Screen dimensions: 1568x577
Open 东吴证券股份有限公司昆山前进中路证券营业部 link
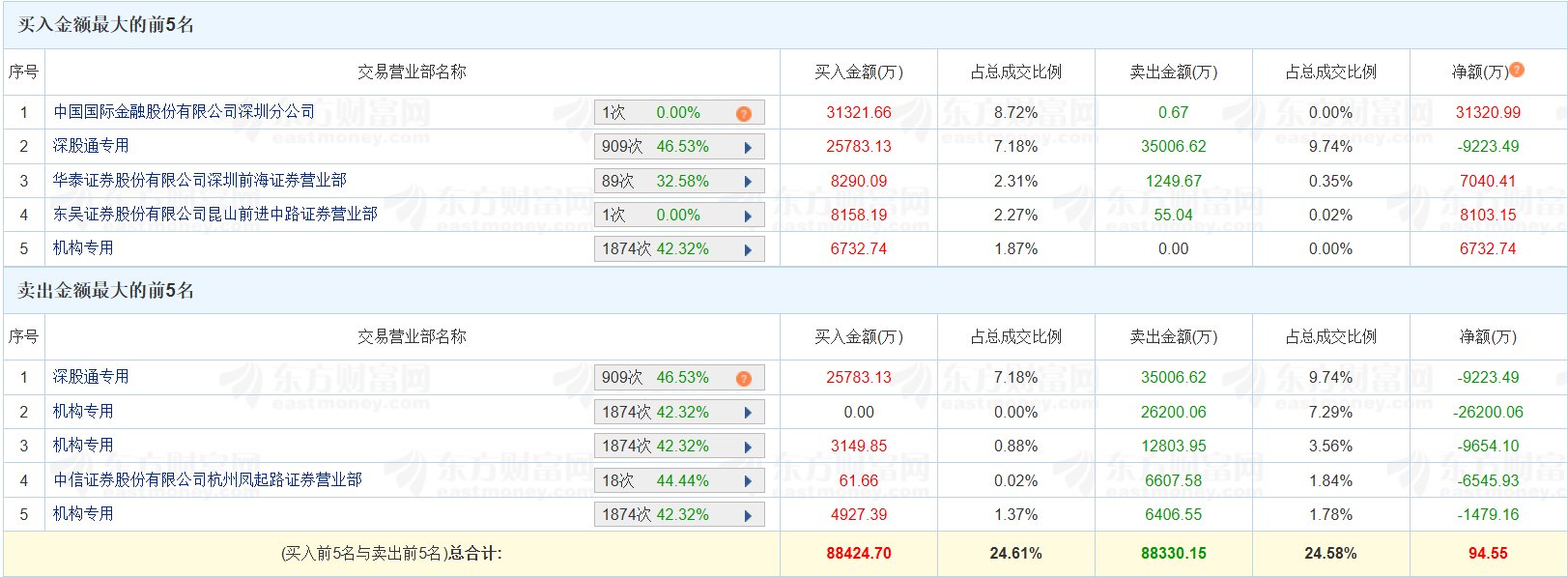pyautogui.click(x=214, y=214)
